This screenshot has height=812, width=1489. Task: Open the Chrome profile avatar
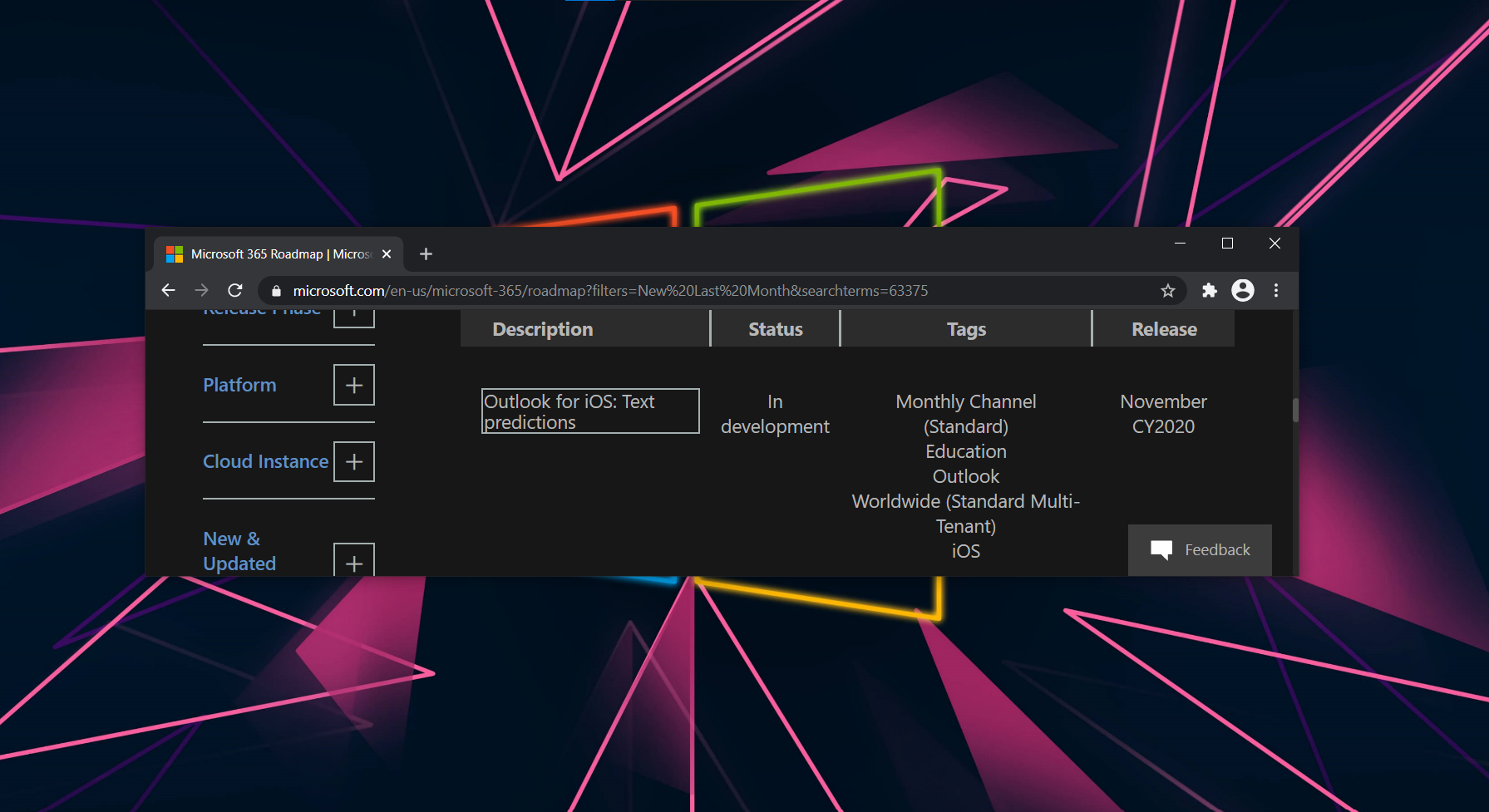pos(1243,290)
